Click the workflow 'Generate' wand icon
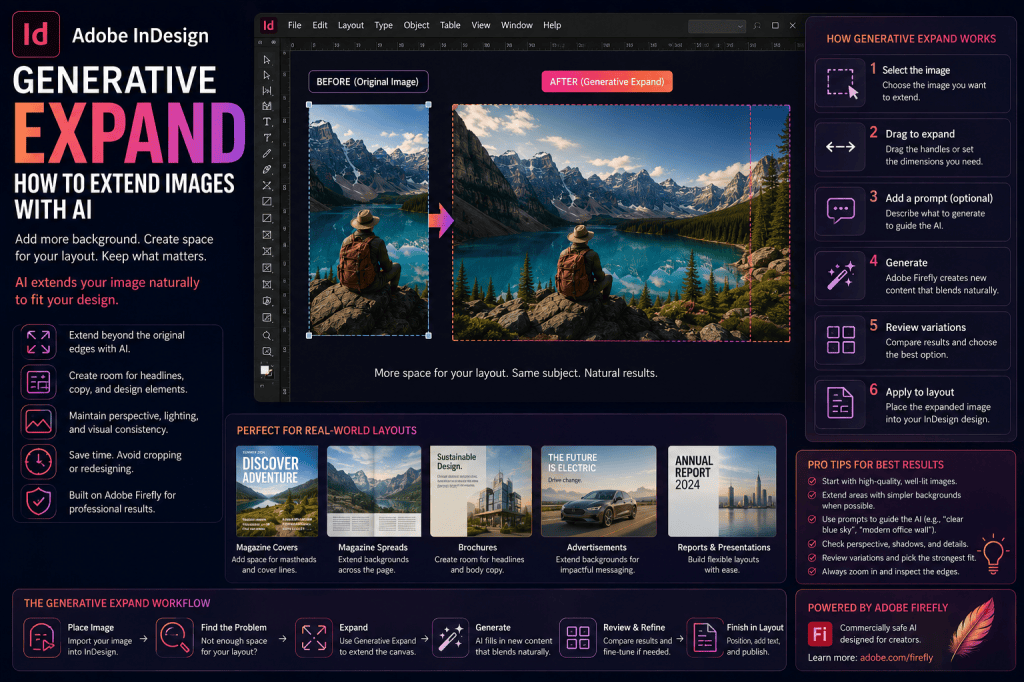1024x682 pixels. pyautogui.click(x=451, y=638)
